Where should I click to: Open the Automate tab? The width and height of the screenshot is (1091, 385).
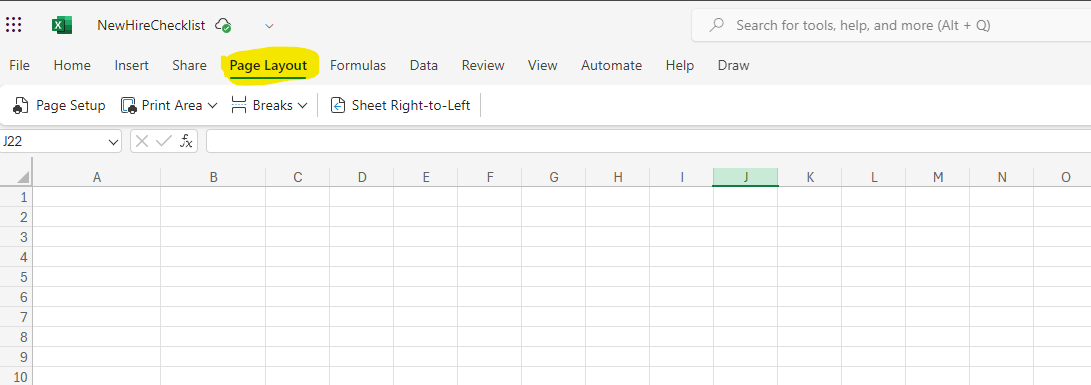(612, 65)
